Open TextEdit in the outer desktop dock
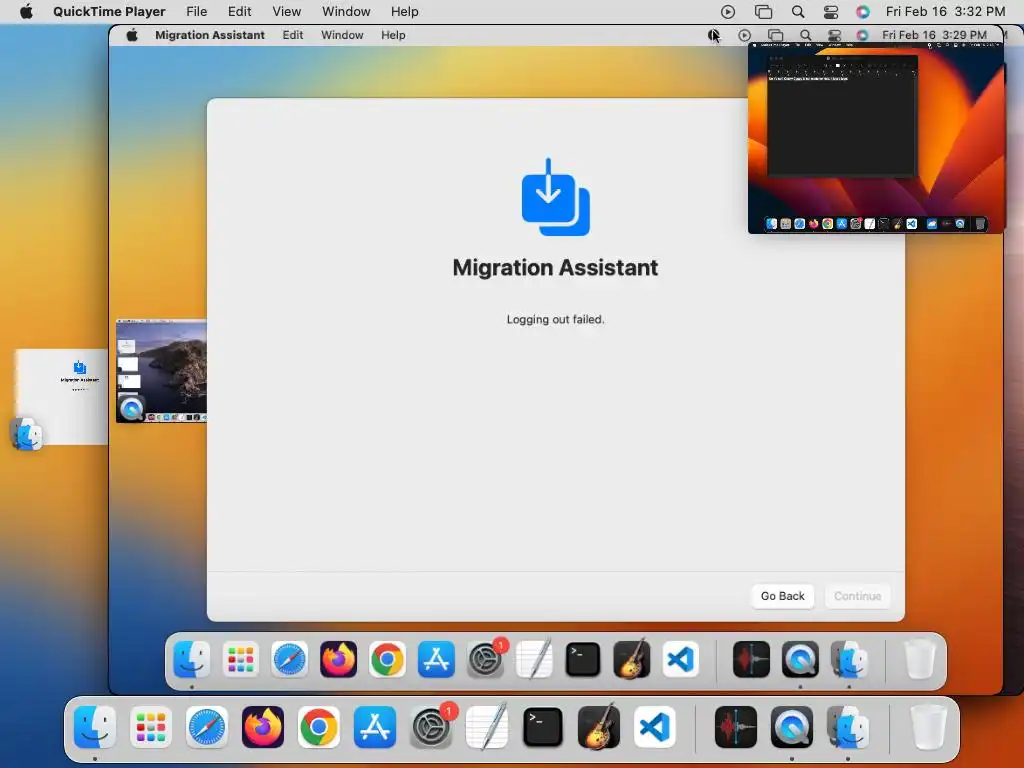 click(487, 727)
